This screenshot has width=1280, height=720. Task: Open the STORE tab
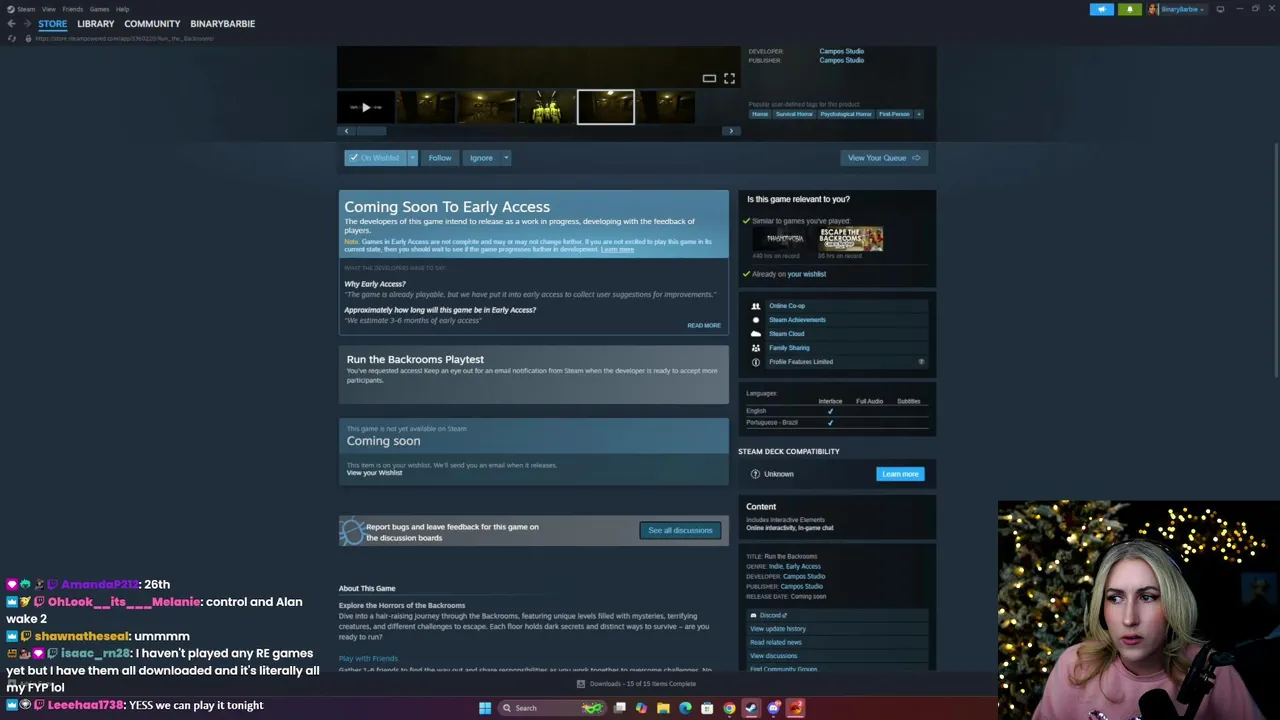[52, 23]
